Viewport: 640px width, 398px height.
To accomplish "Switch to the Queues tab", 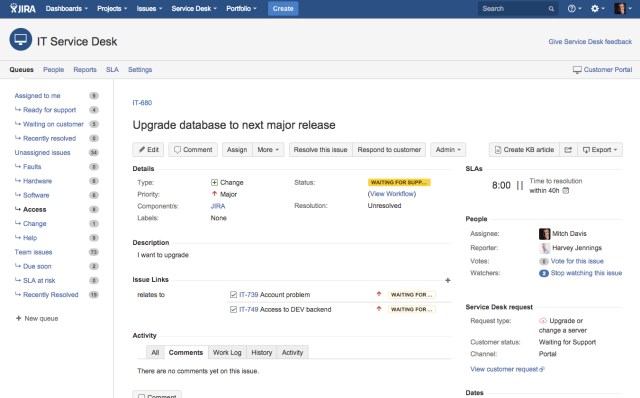I will coord(22,70).
